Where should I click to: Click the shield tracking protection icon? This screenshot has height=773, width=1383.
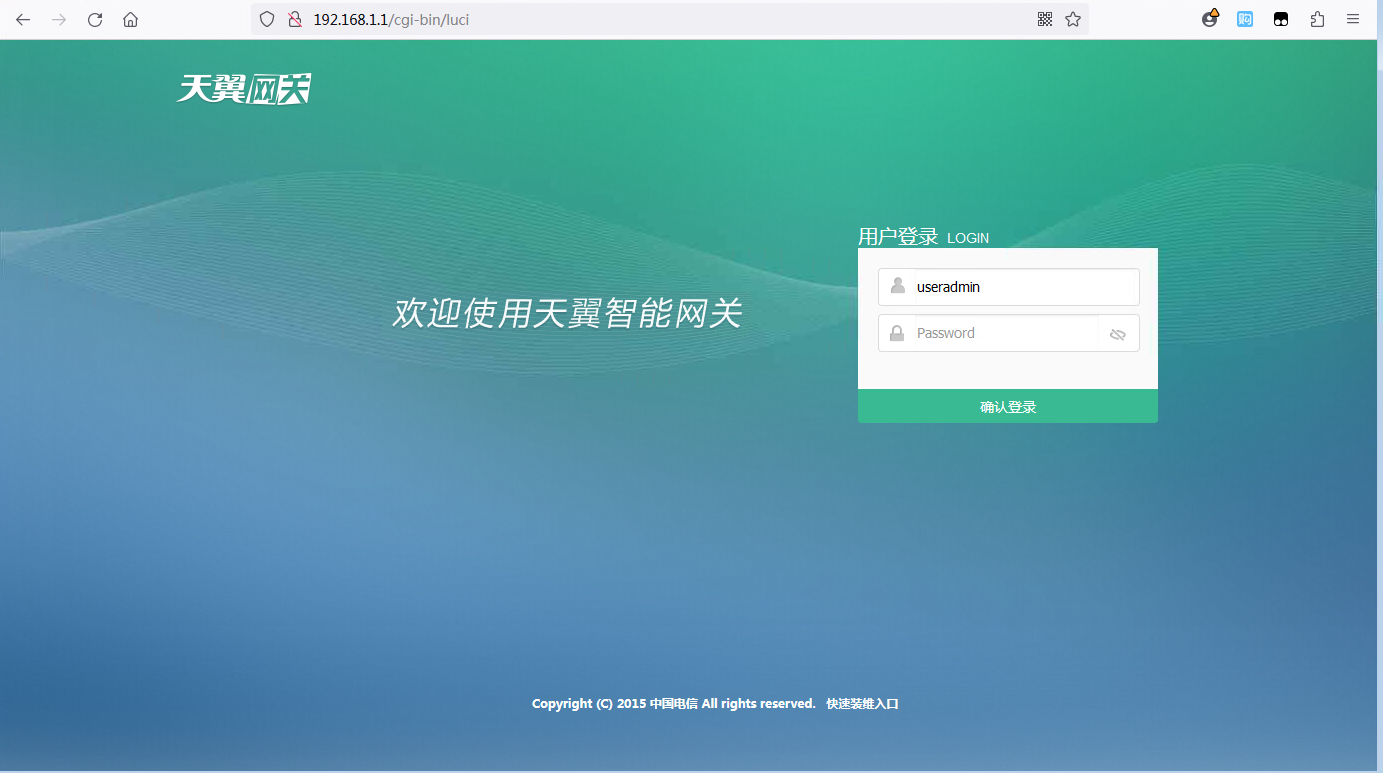click(266, 19)
